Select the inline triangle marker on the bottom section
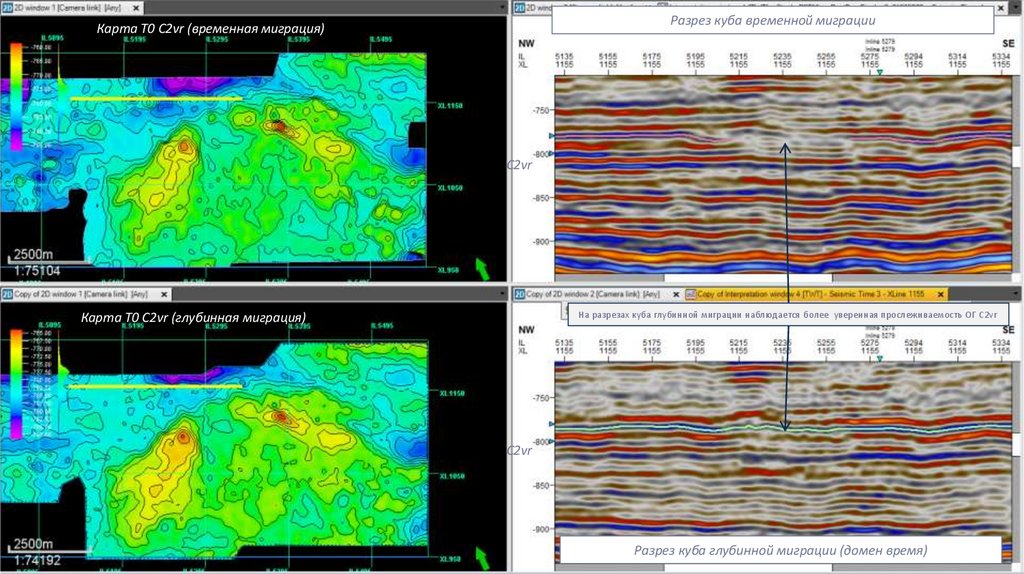Screen dimensions: 1024x574 (x=880, y=359)
